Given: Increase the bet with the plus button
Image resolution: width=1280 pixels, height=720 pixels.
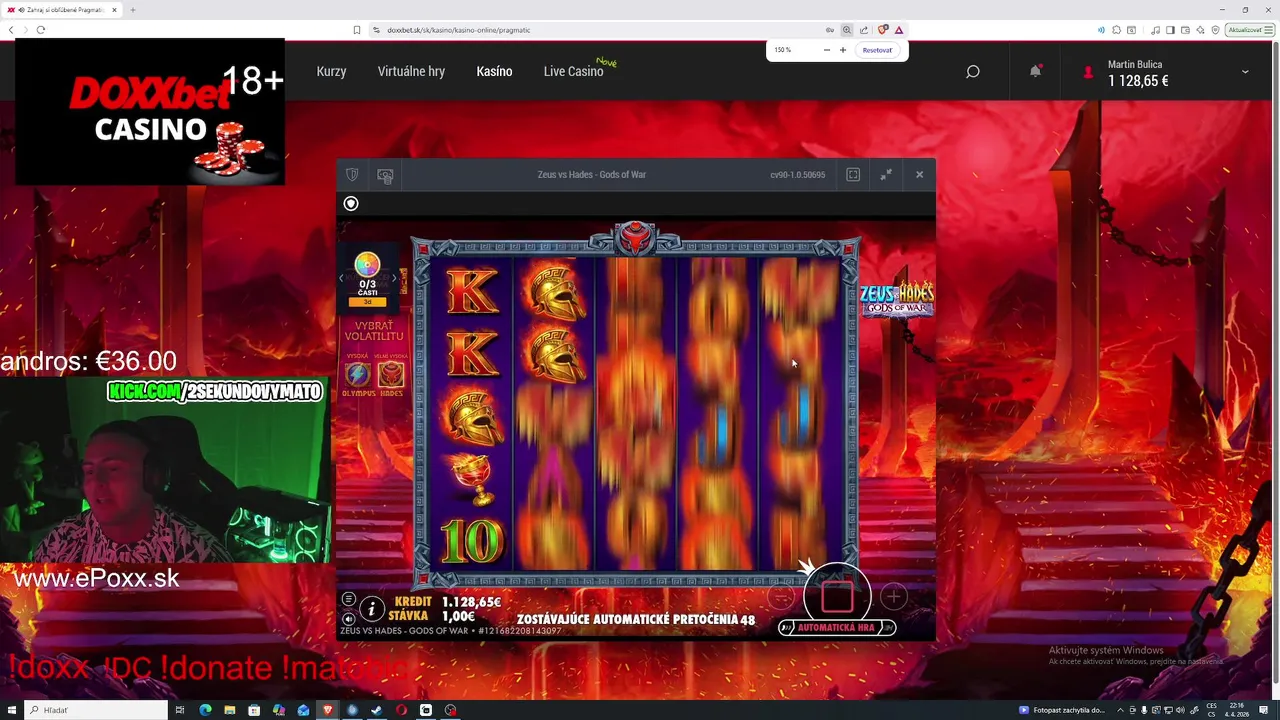Looking at the screenshot, I should (893, 597).
